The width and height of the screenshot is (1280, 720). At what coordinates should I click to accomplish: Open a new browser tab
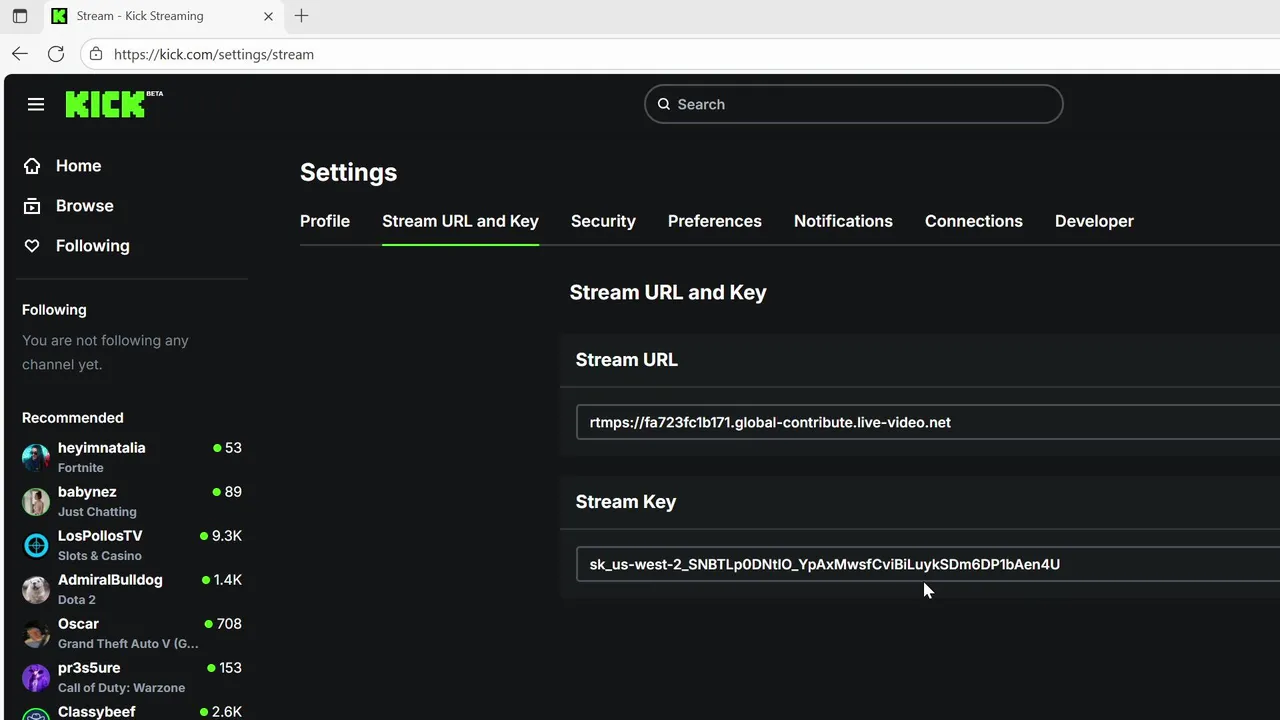[x=301, y=16]
